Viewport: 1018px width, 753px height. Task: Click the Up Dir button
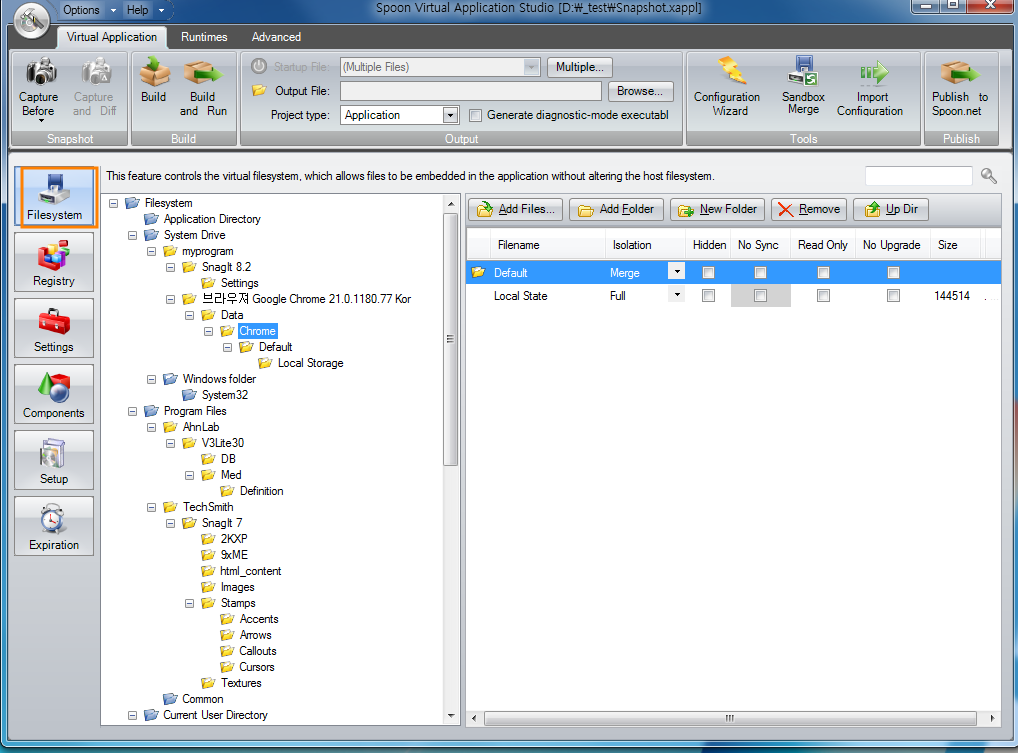tap(891, 209)
